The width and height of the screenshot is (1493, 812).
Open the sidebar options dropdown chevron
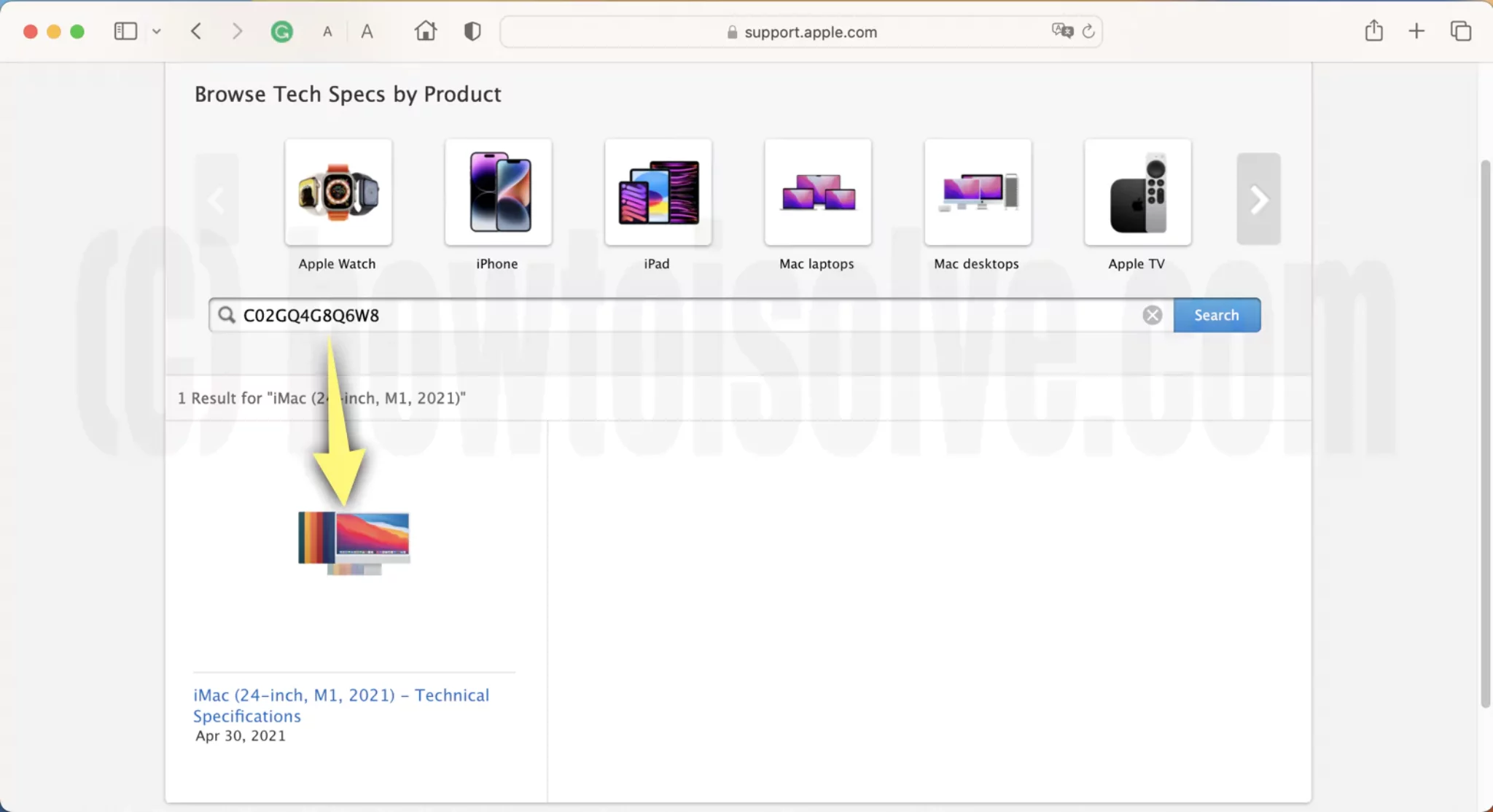point(157,31)
